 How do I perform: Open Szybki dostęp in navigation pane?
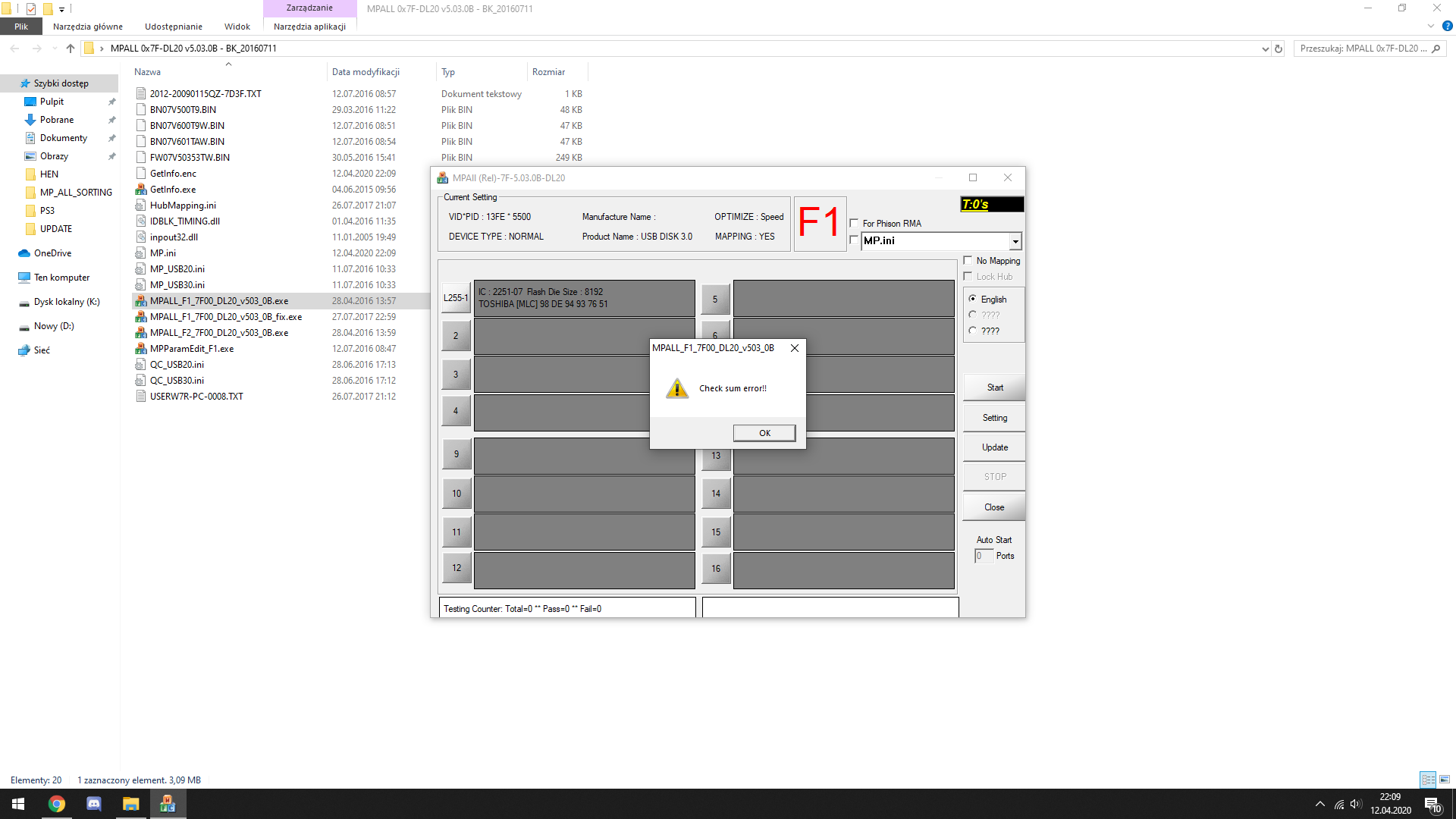(61, 83)
